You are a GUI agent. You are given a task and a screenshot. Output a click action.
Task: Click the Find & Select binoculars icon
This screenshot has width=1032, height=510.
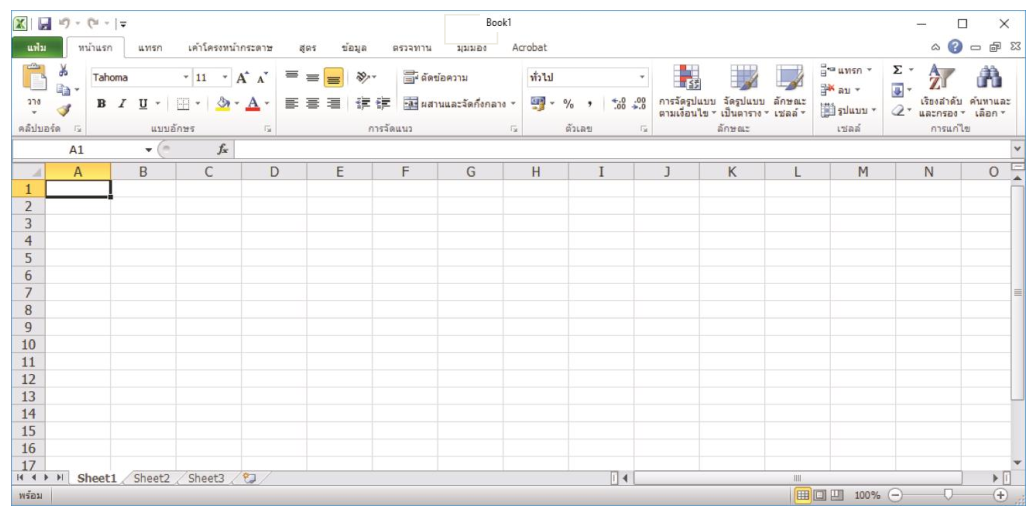click(x=989, y=78)
